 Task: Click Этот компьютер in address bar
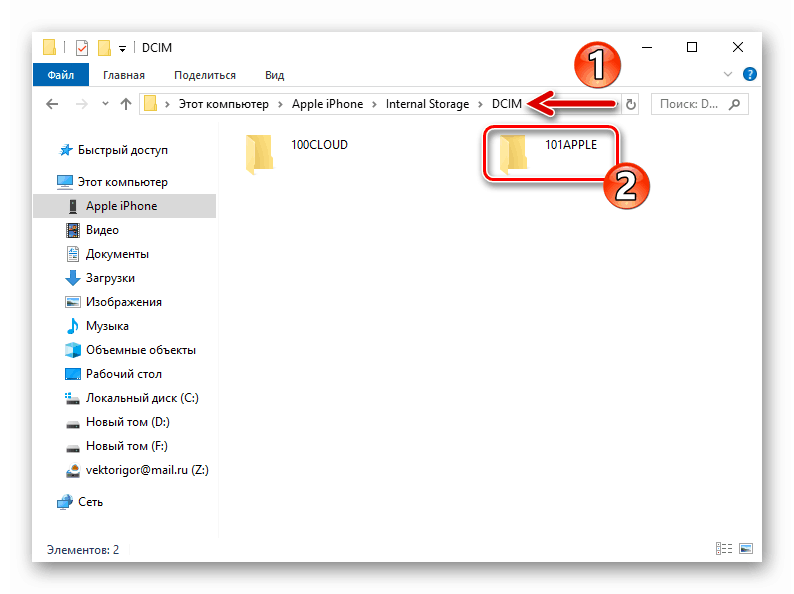point(223,104)
